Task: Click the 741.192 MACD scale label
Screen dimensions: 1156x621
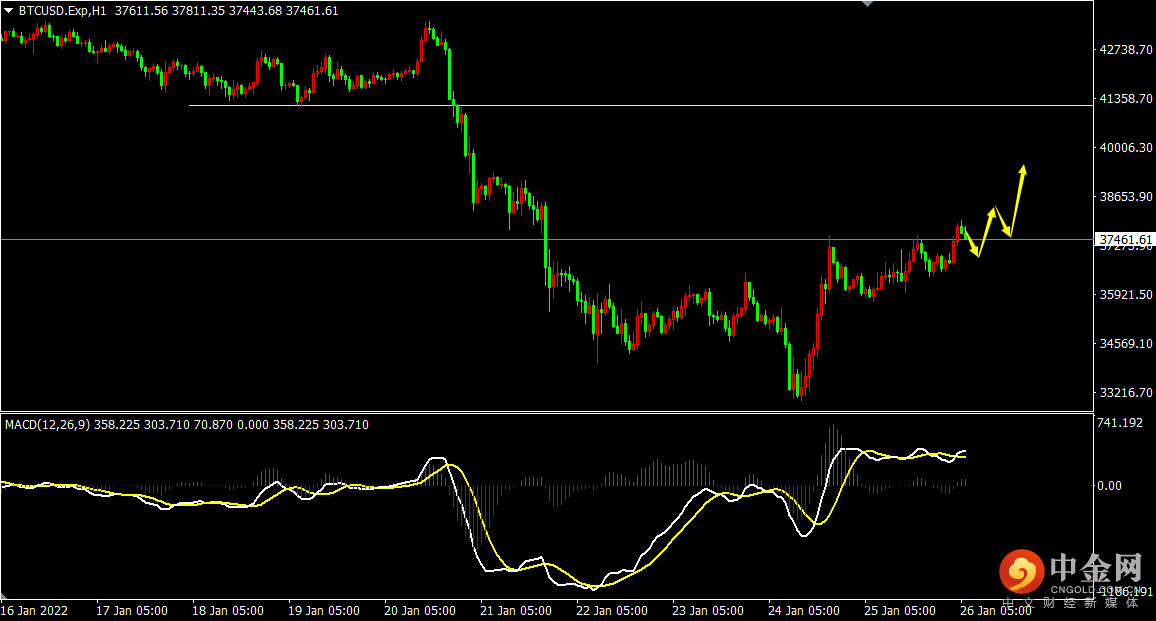Action: coord(1119,423)
